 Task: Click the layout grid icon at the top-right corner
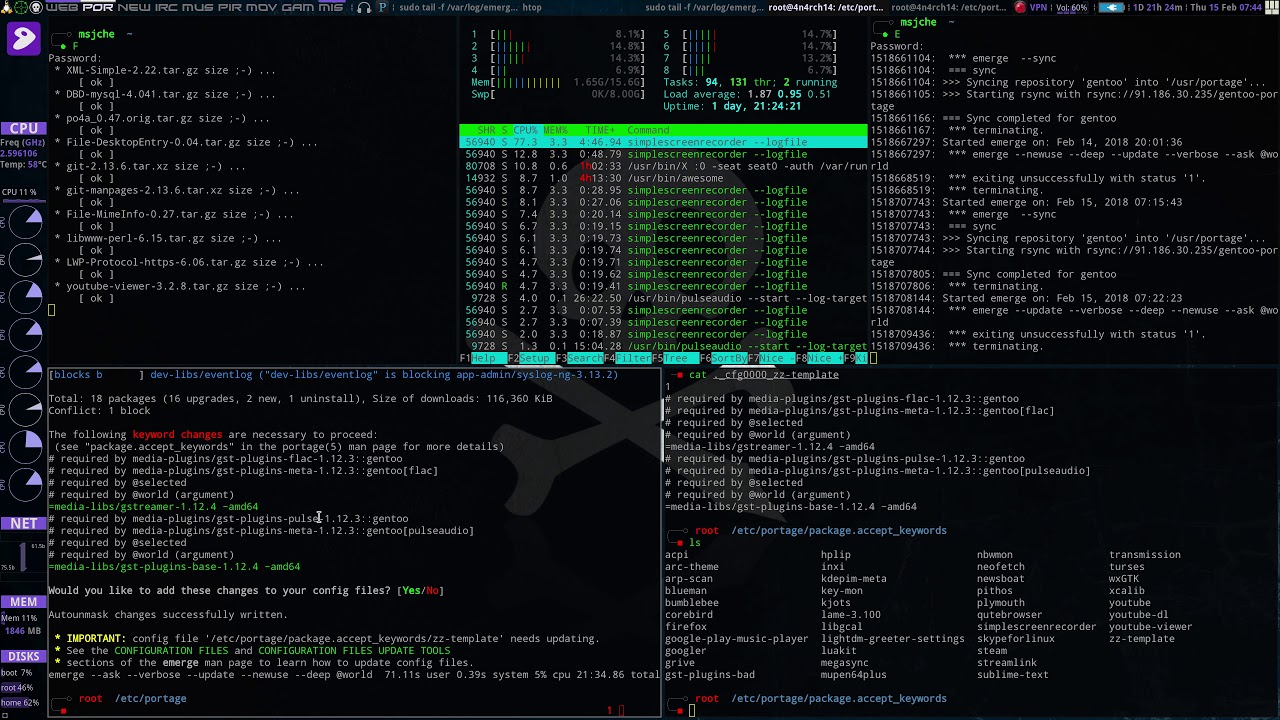click(x=1272, y=7)
